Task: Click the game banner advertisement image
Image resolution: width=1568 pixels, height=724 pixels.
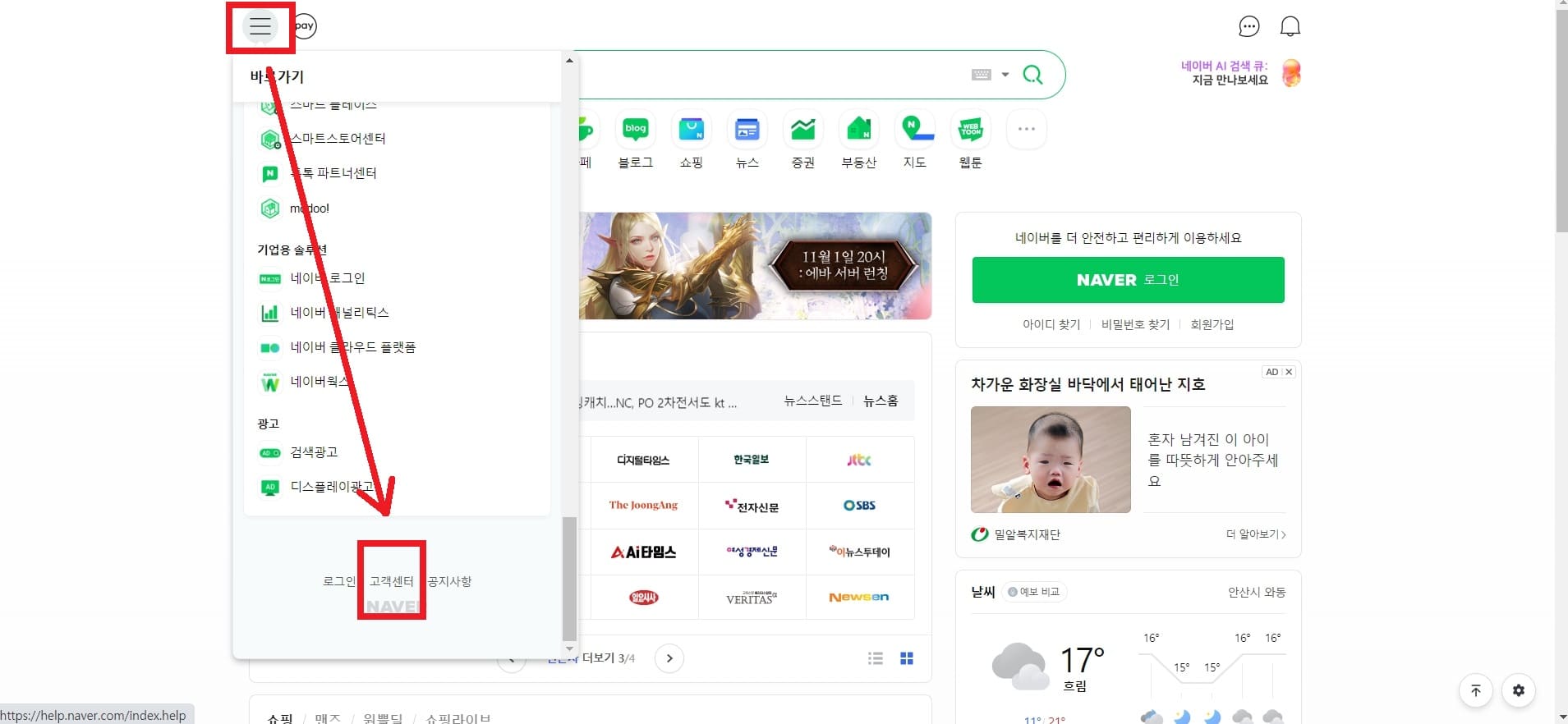Action: tap(755, 266)
